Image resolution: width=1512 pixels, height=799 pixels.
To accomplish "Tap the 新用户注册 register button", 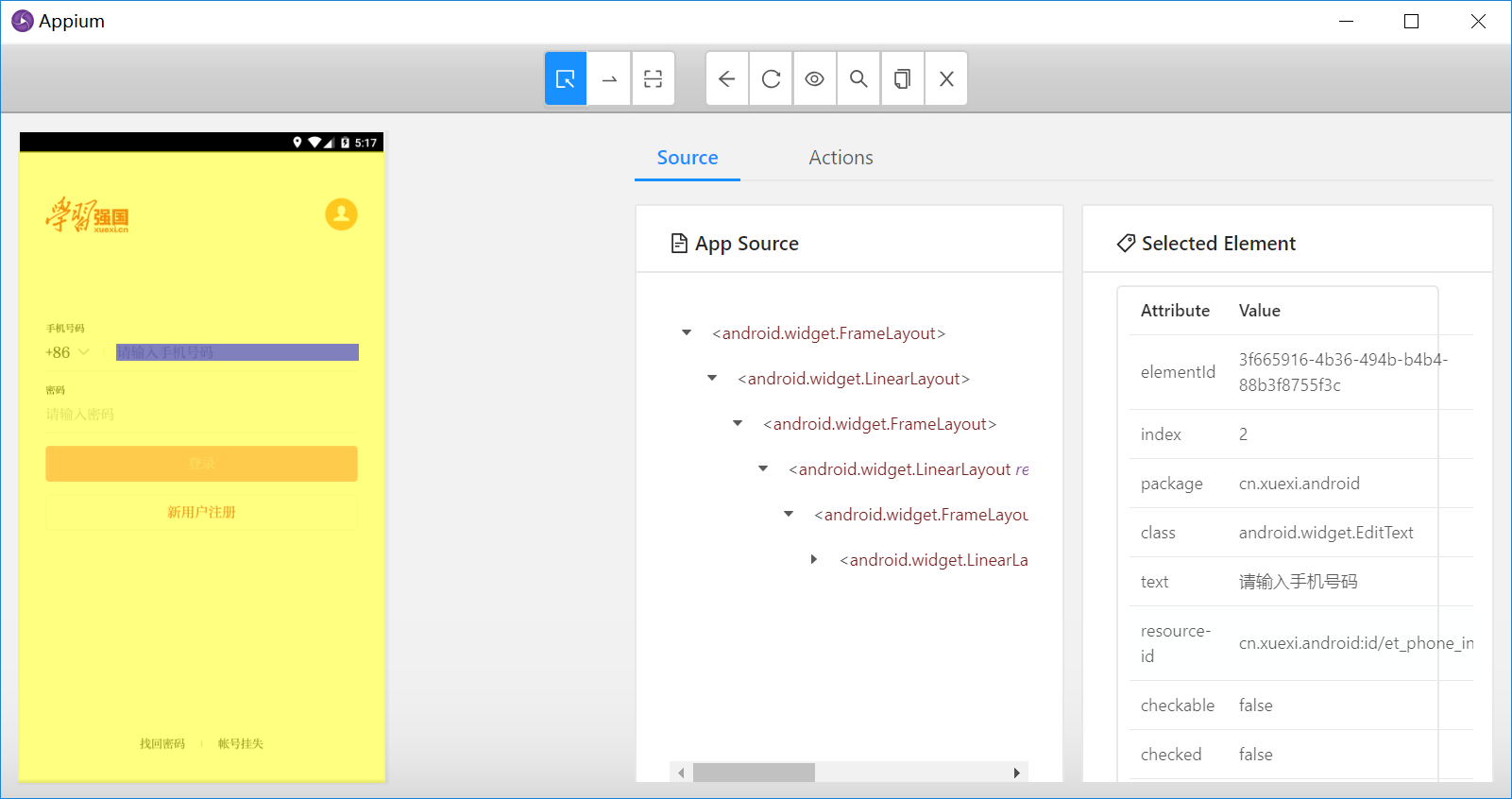I will coord(201,512).
